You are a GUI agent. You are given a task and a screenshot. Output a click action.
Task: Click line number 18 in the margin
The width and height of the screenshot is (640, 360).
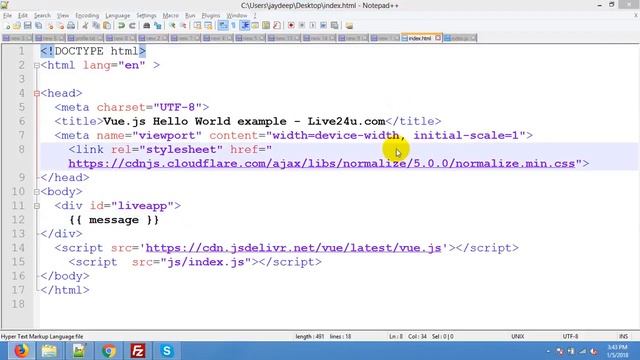18,304
